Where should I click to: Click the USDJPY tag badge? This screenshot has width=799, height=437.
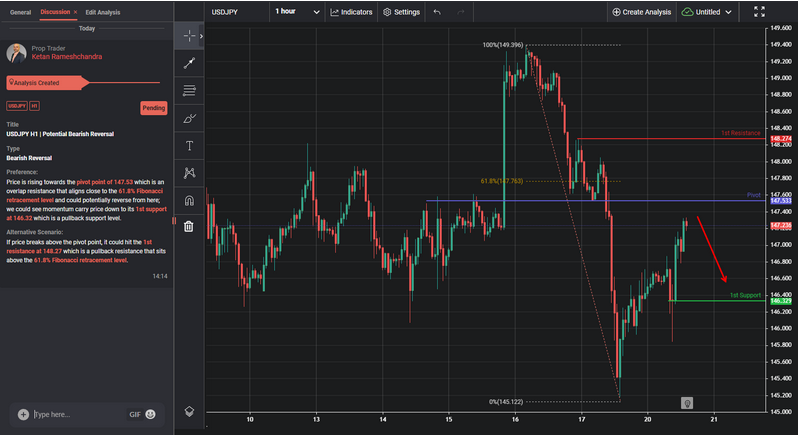click(x=17, y=106)
